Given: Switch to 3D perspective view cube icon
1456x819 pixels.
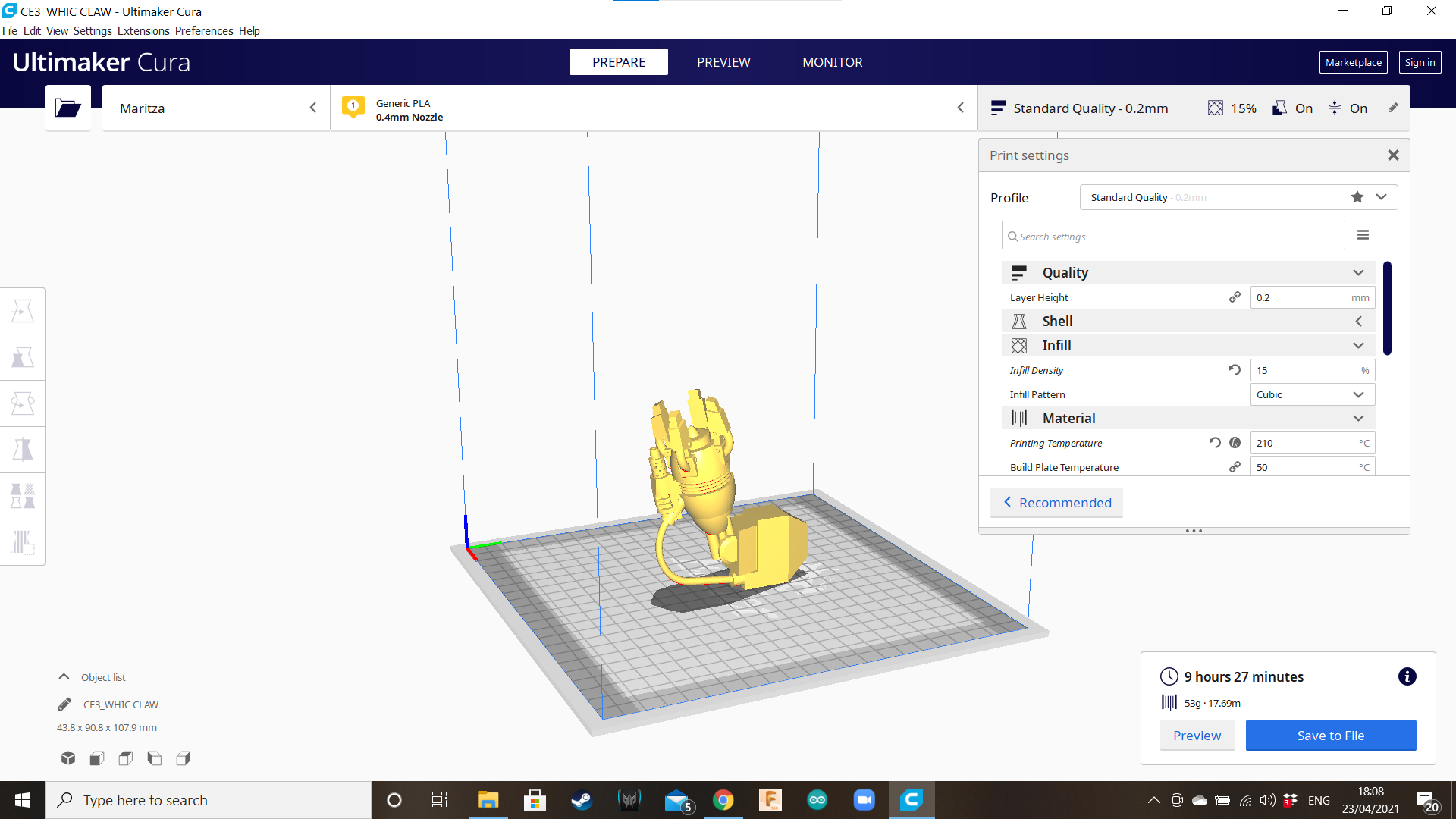Looking at the screenshot, I should click(x=68, y=758).
